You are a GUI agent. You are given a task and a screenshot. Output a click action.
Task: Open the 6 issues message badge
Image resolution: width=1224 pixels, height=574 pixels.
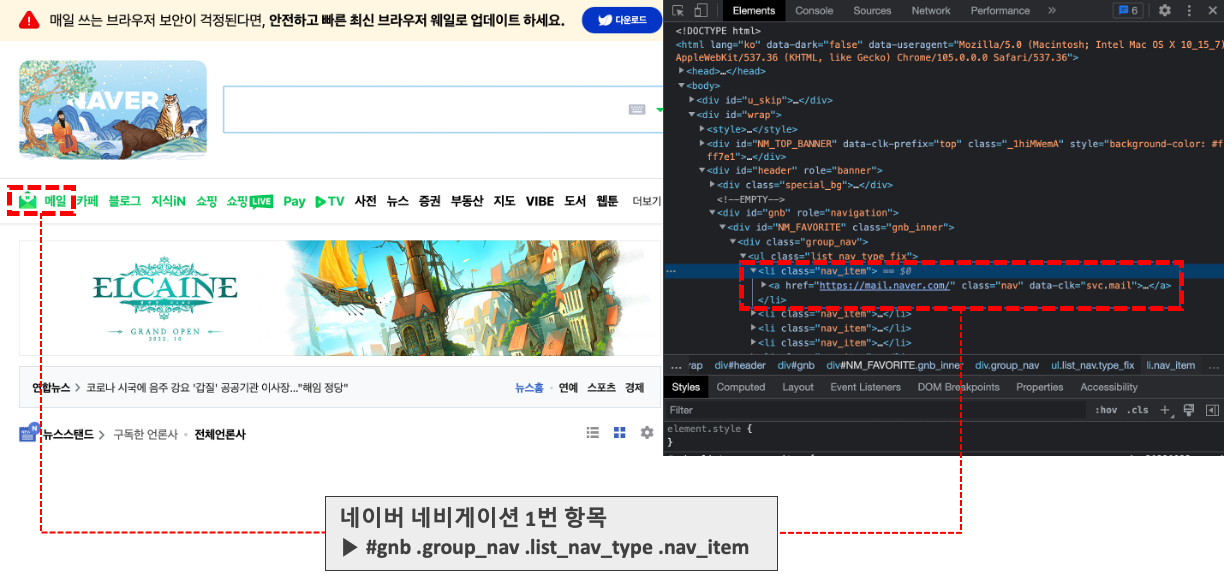[x=1129, y=11]
